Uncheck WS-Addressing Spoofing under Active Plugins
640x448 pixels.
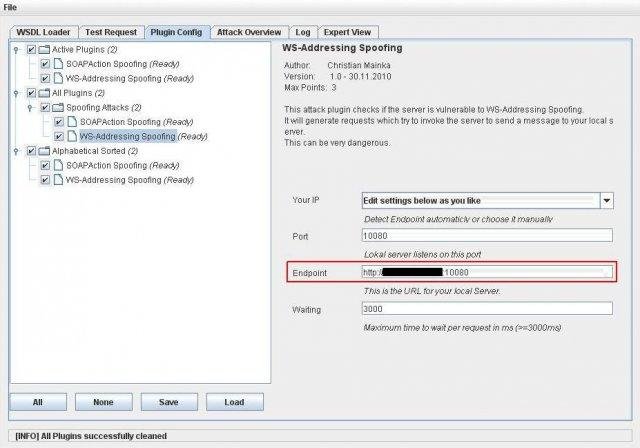[45, 78]
